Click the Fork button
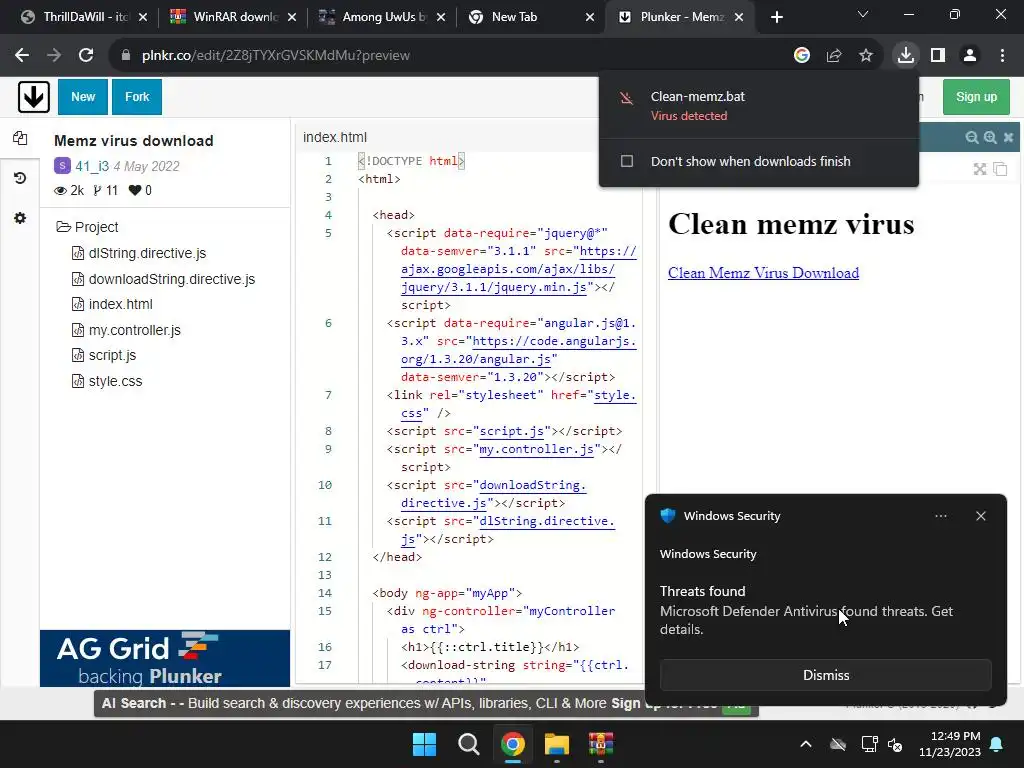 coord(137,97)
